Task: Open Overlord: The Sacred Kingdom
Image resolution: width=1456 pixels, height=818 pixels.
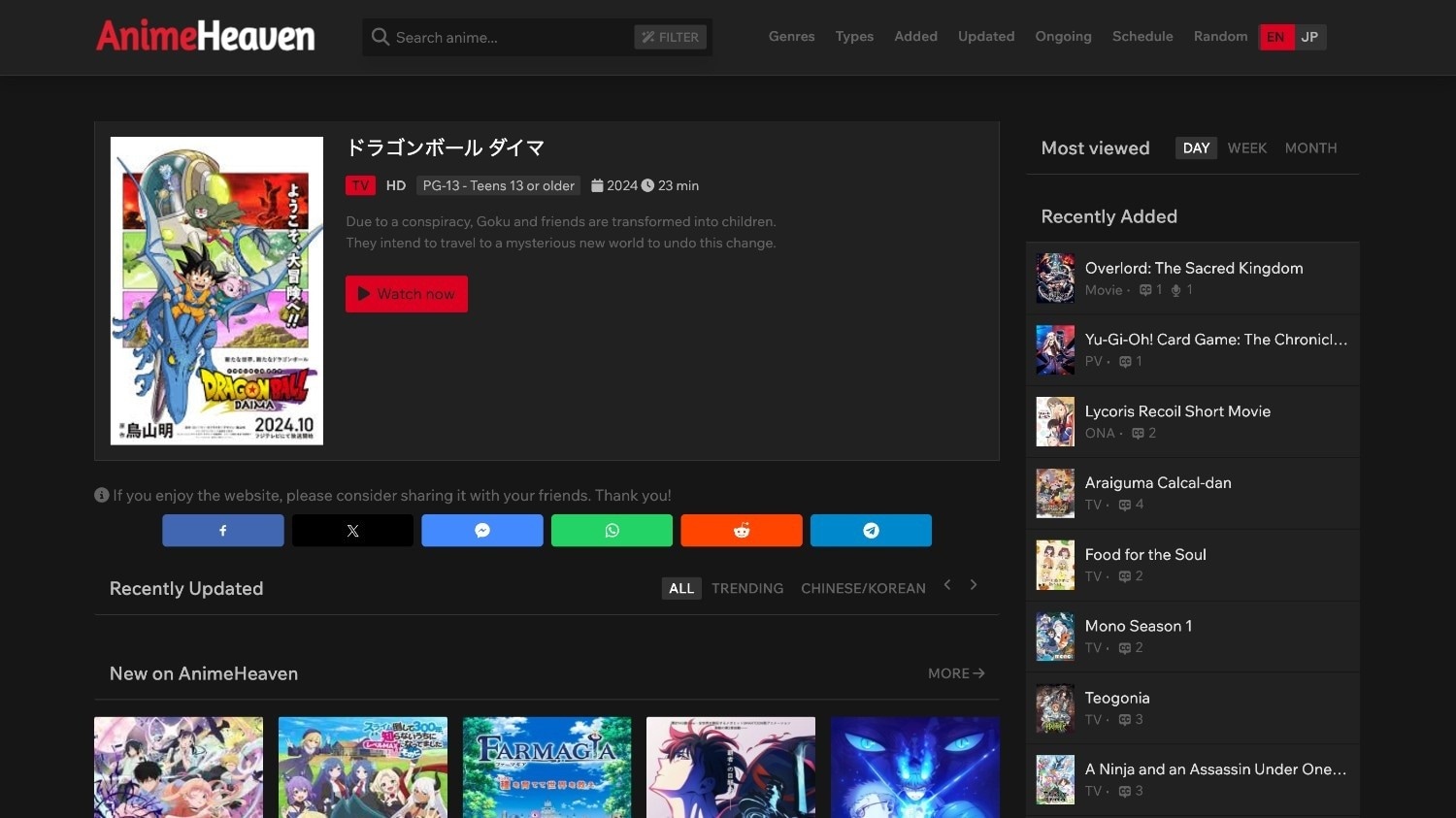Action: click(x=1194, y=268)
